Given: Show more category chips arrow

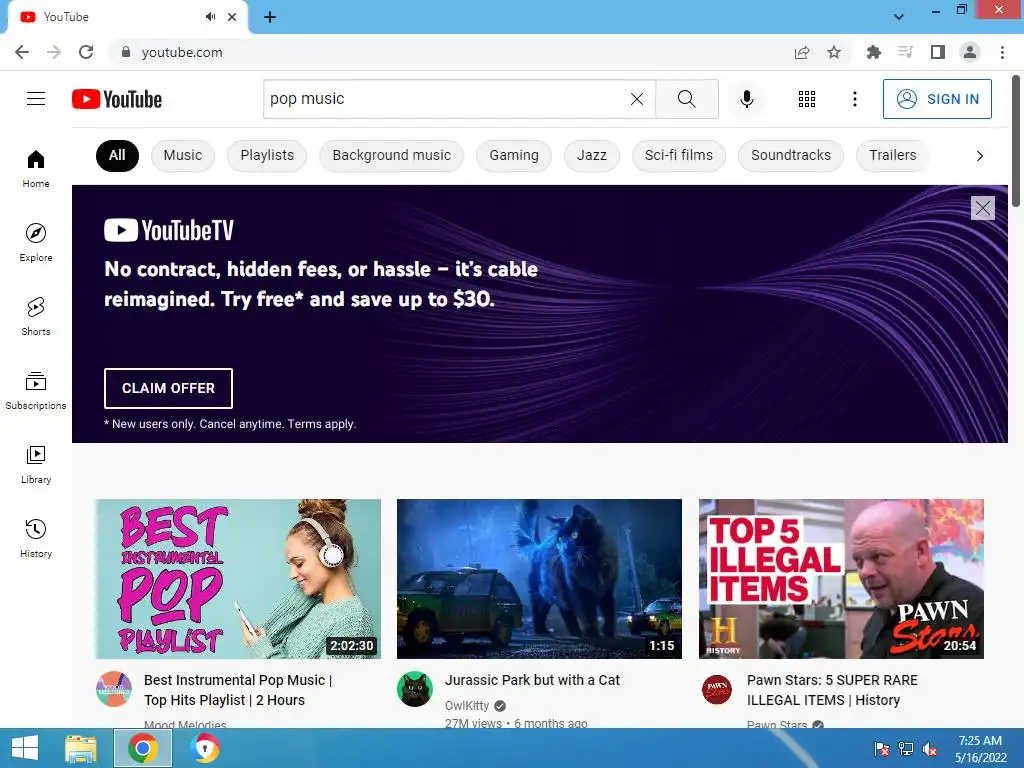Looking at the screenshot, I should (979, 156).
